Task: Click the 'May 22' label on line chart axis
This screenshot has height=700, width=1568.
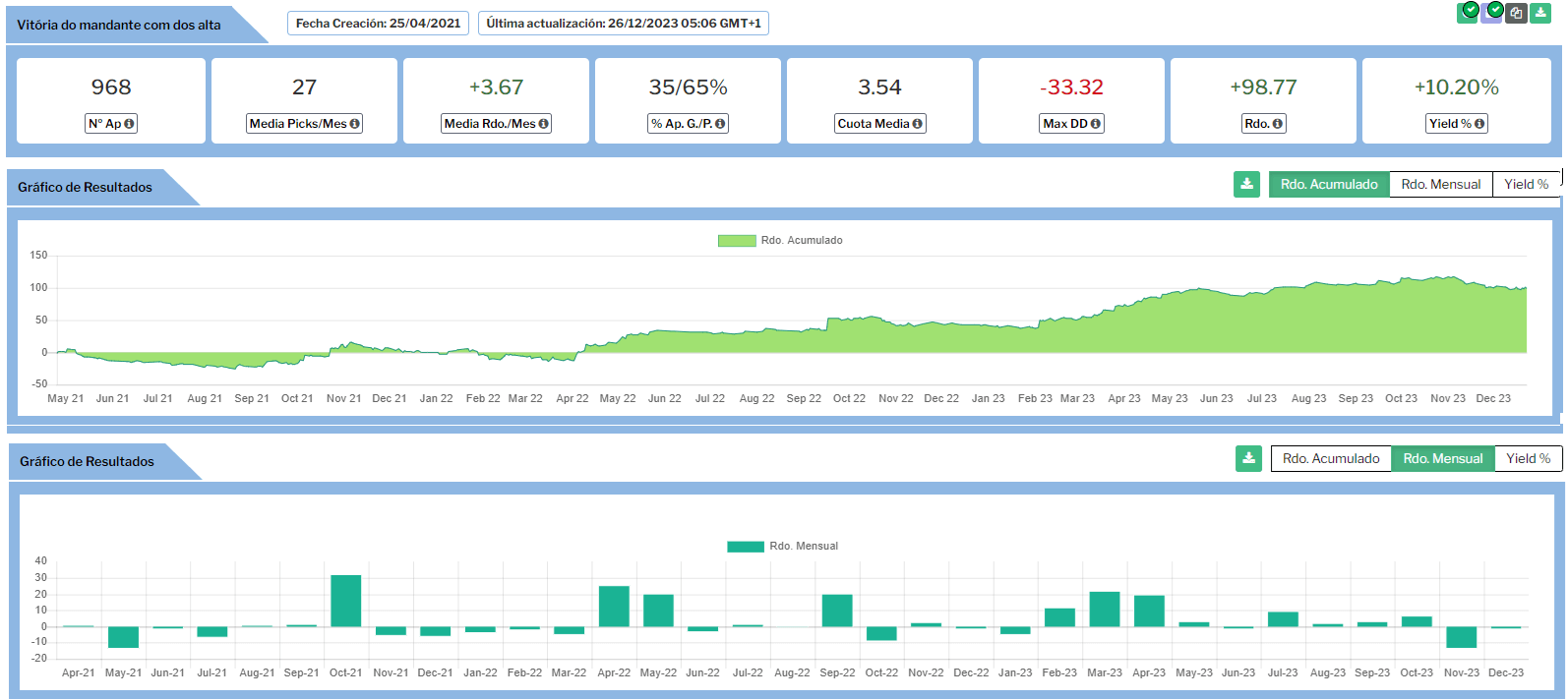Action: coord(618,398)
